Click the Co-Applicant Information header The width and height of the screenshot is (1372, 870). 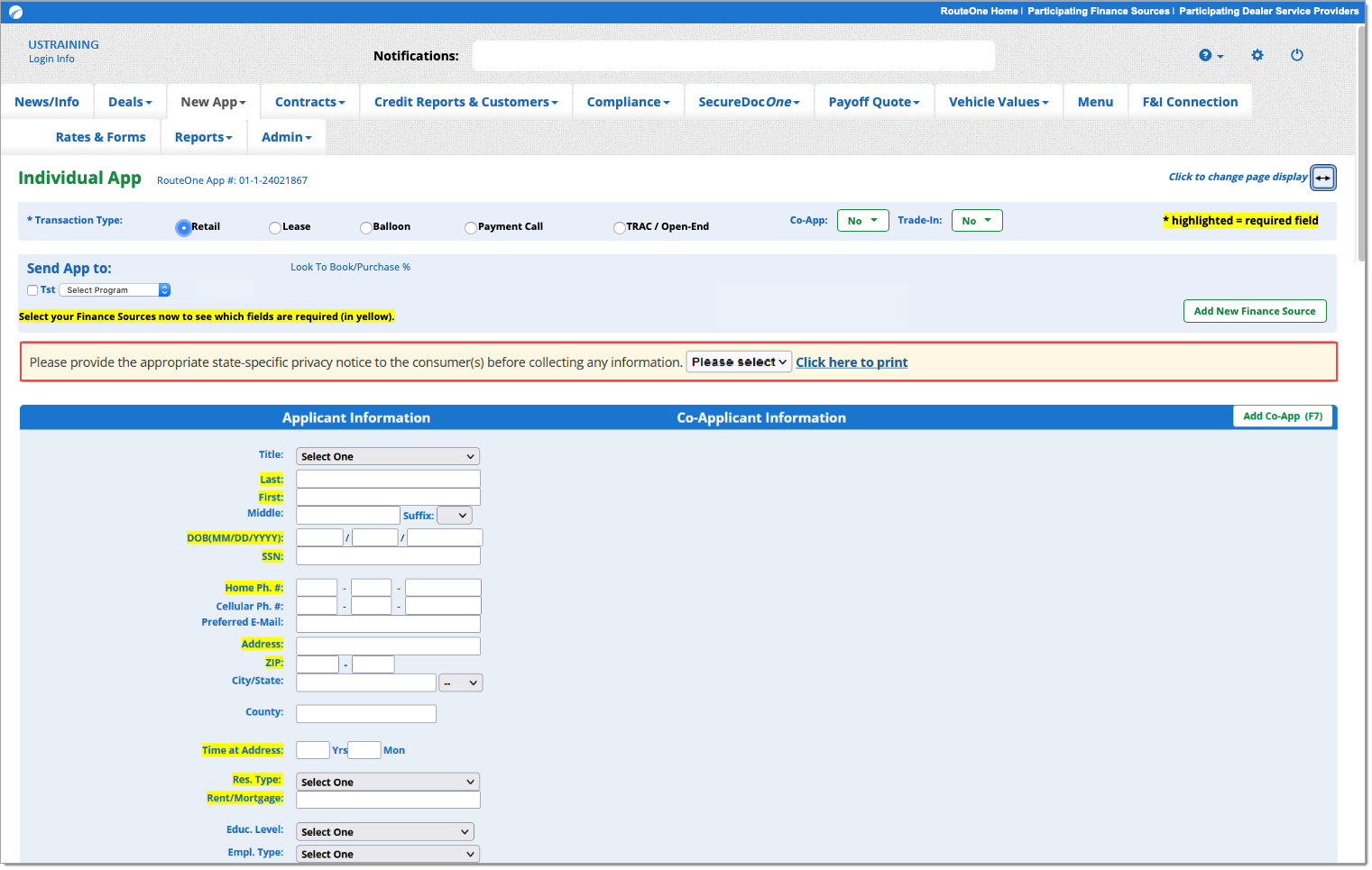761,418
